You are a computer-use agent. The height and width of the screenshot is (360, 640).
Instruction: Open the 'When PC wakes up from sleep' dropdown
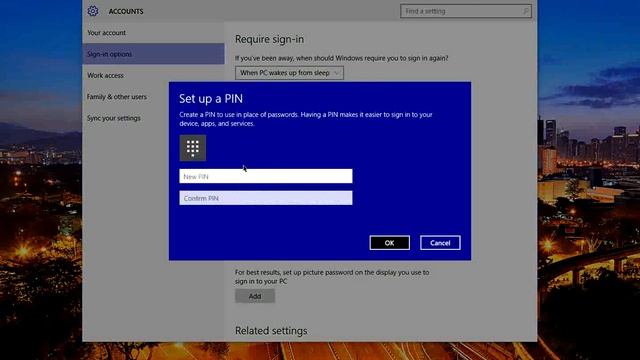click(289, 73)
